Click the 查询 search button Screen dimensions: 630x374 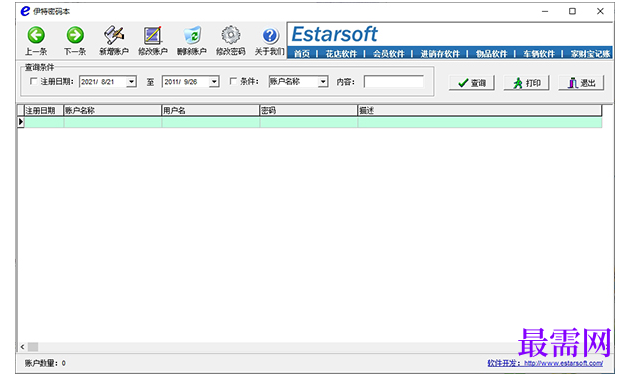472,83
